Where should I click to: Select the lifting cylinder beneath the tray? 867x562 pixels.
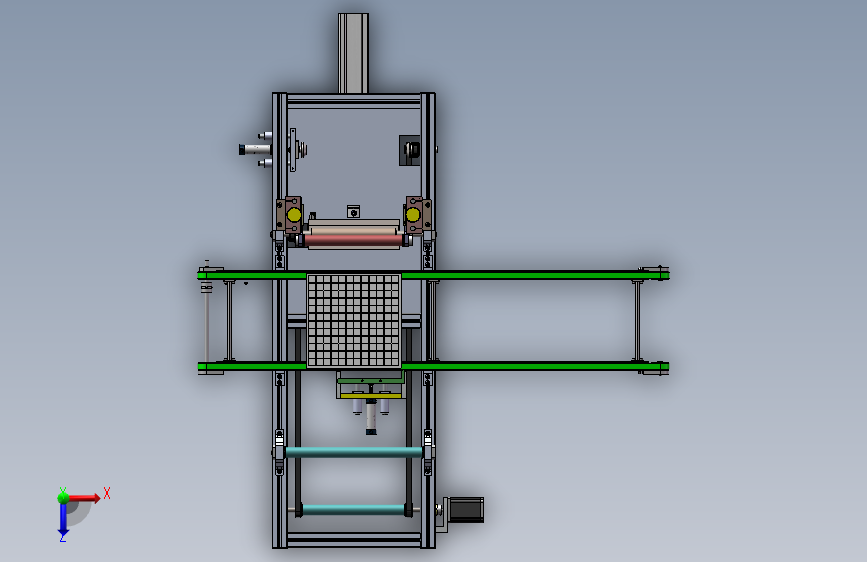[371, 417]
